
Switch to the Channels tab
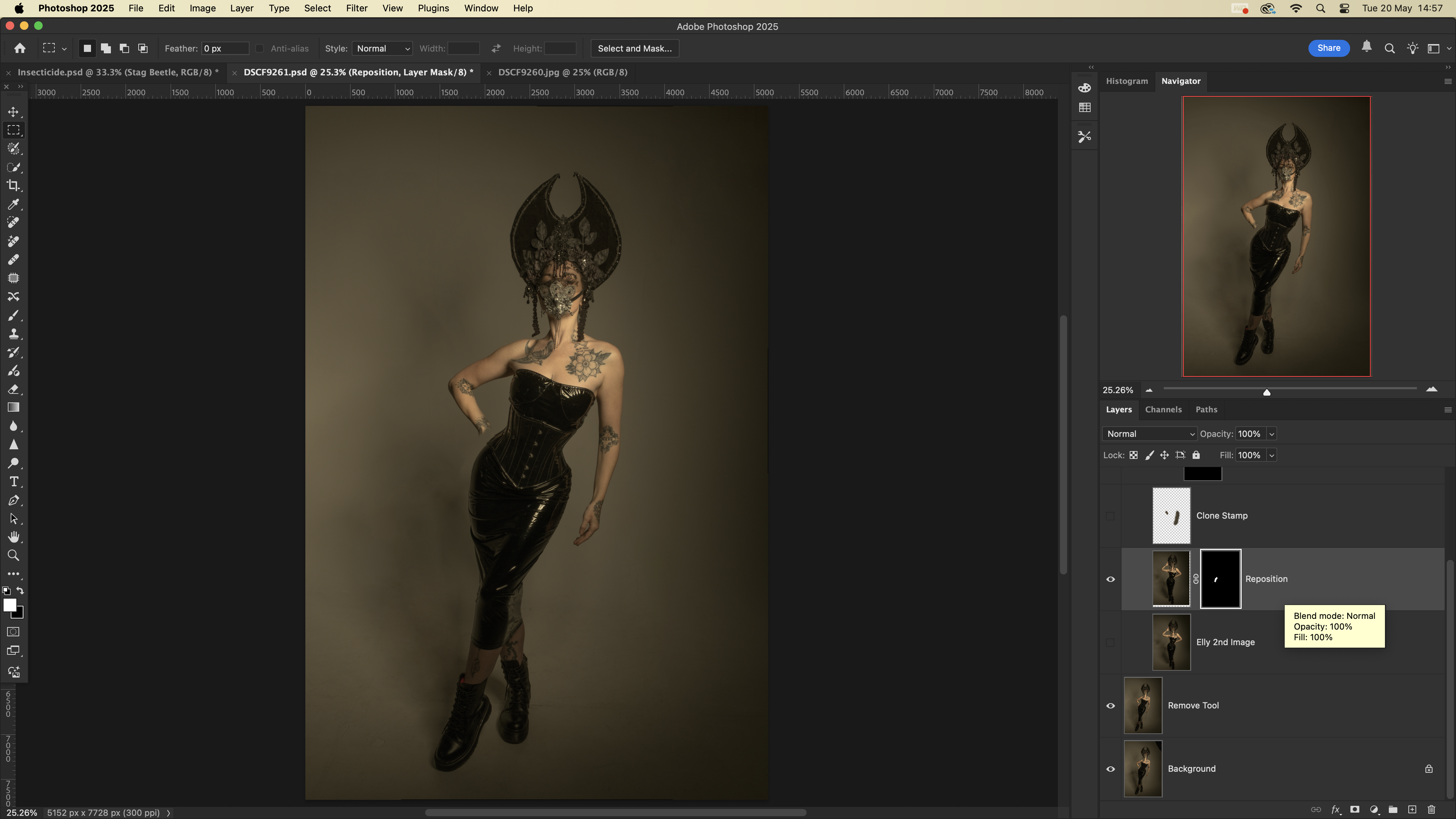pyautogui.click(x=1163, y=409)
